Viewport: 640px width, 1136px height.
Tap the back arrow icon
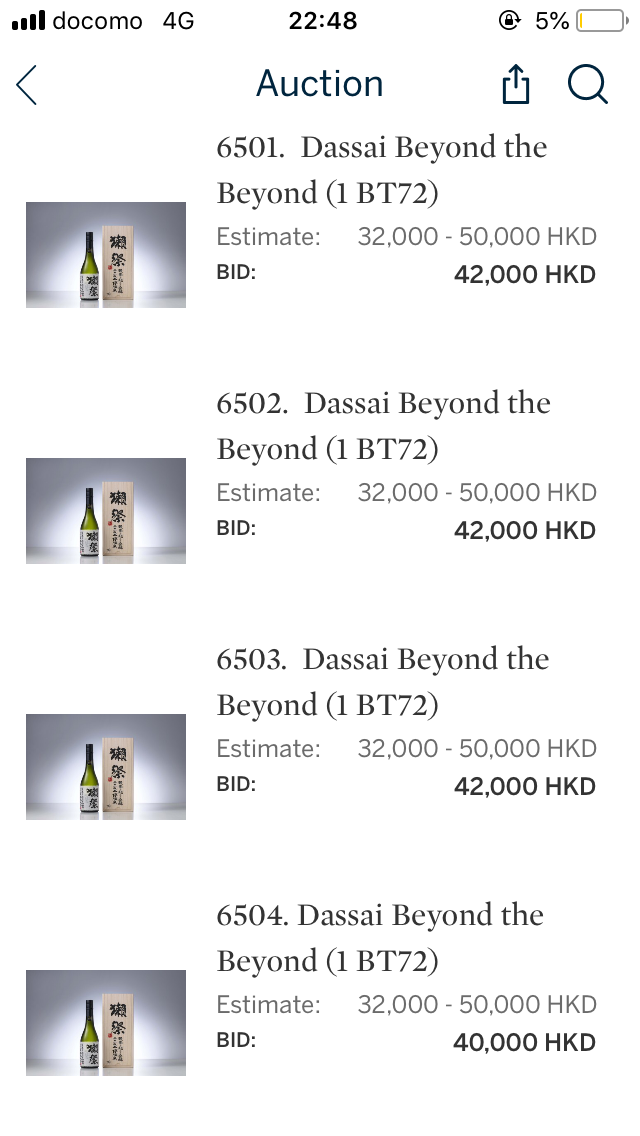pos(27,85)
